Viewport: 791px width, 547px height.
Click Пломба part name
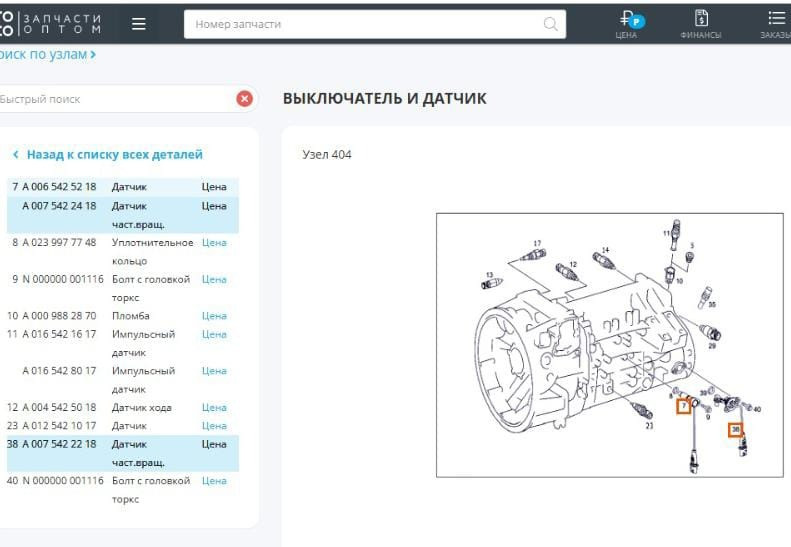coord(131,316)
